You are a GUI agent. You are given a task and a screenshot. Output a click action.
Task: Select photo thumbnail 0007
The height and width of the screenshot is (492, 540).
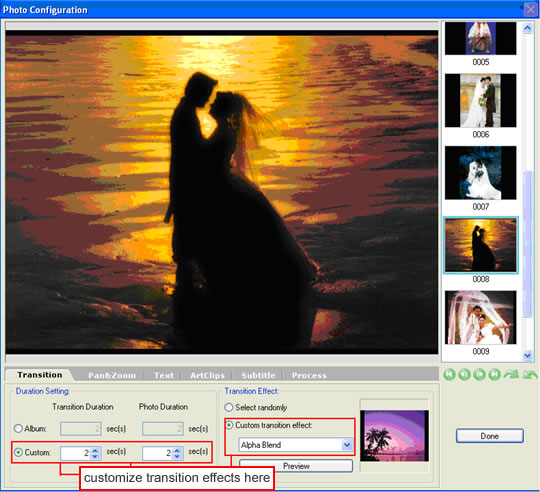(480, 172)
